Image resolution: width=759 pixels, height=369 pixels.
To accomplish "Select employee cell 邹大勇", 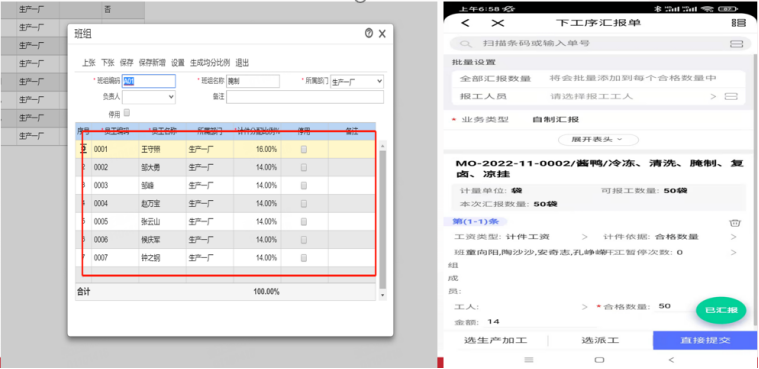I will pyautogui.click(x=162, y=168).
